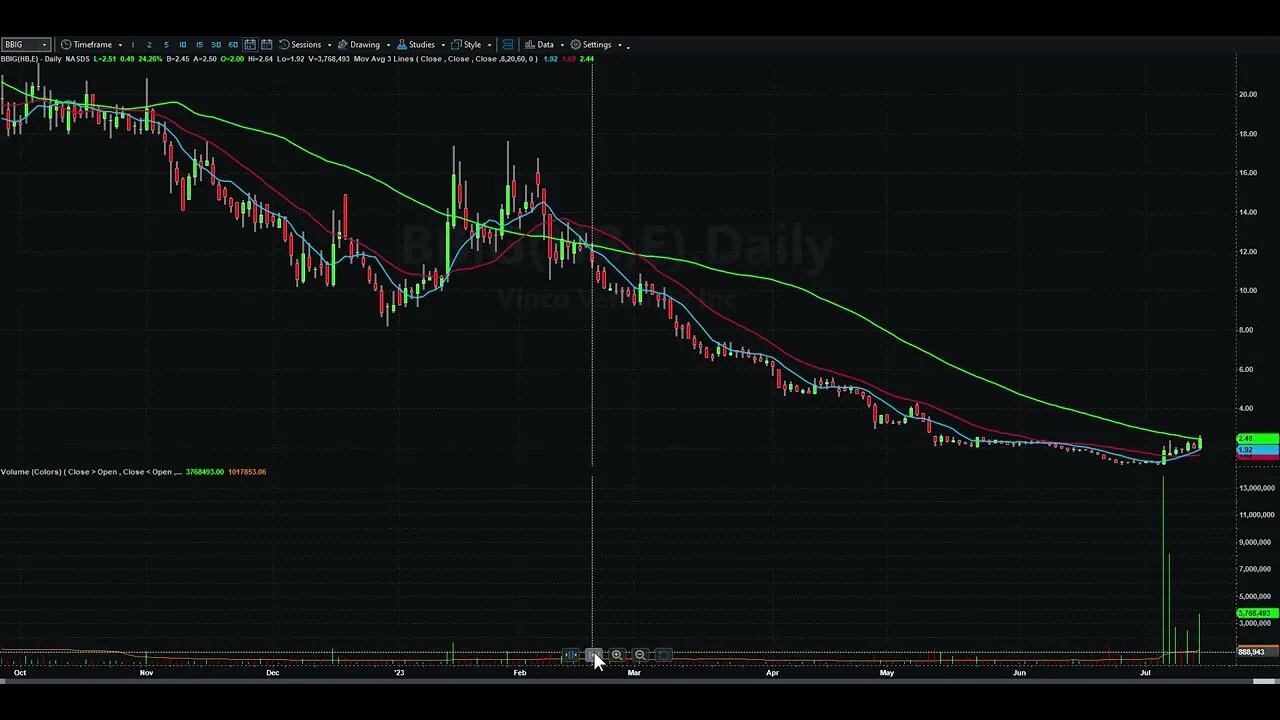Open the Style menu
Viewport: 1280px width, 720px height.
point(471,45)
